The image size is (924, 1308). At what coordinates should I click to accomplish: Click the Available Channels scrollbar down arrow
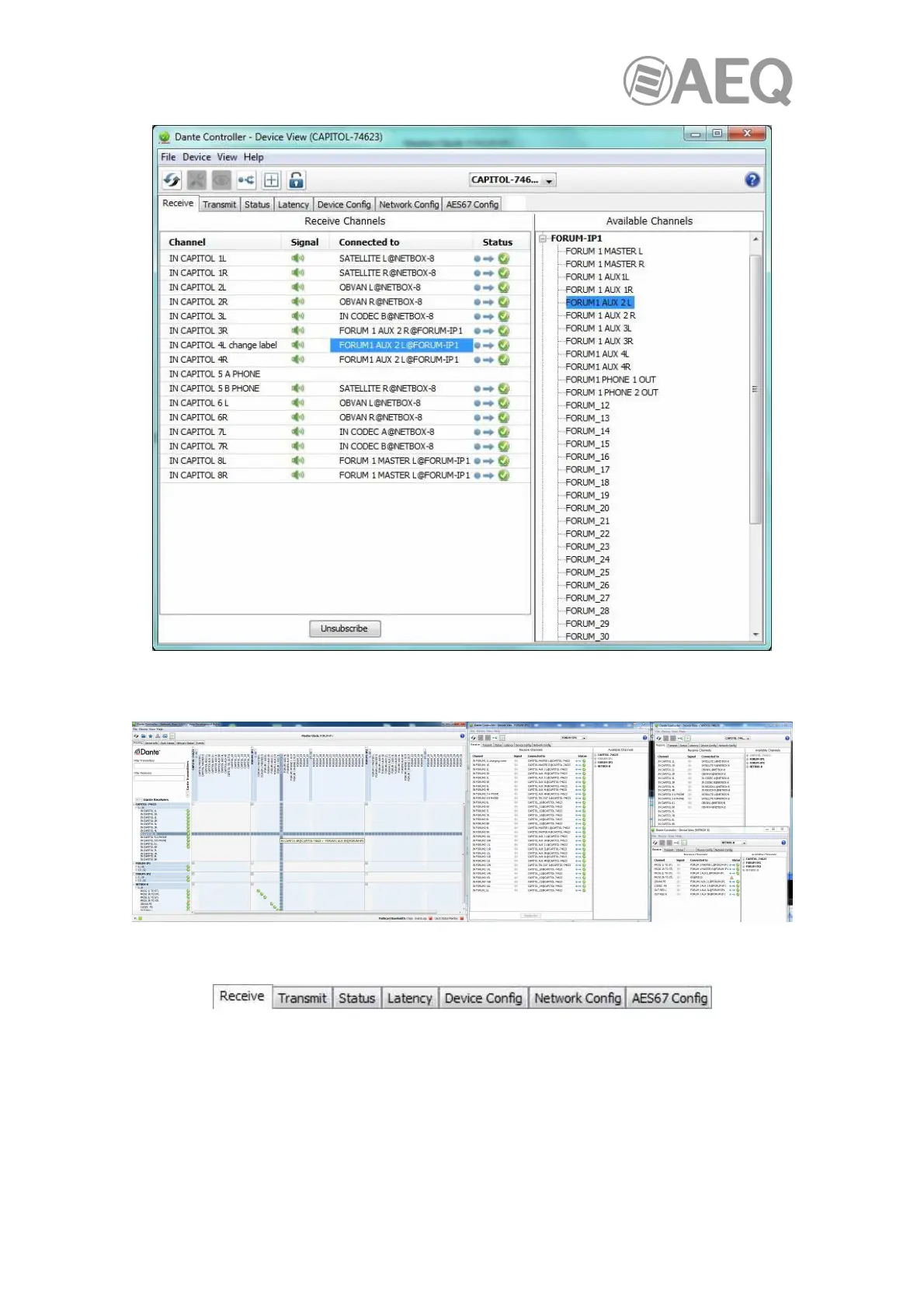(756, 635)
